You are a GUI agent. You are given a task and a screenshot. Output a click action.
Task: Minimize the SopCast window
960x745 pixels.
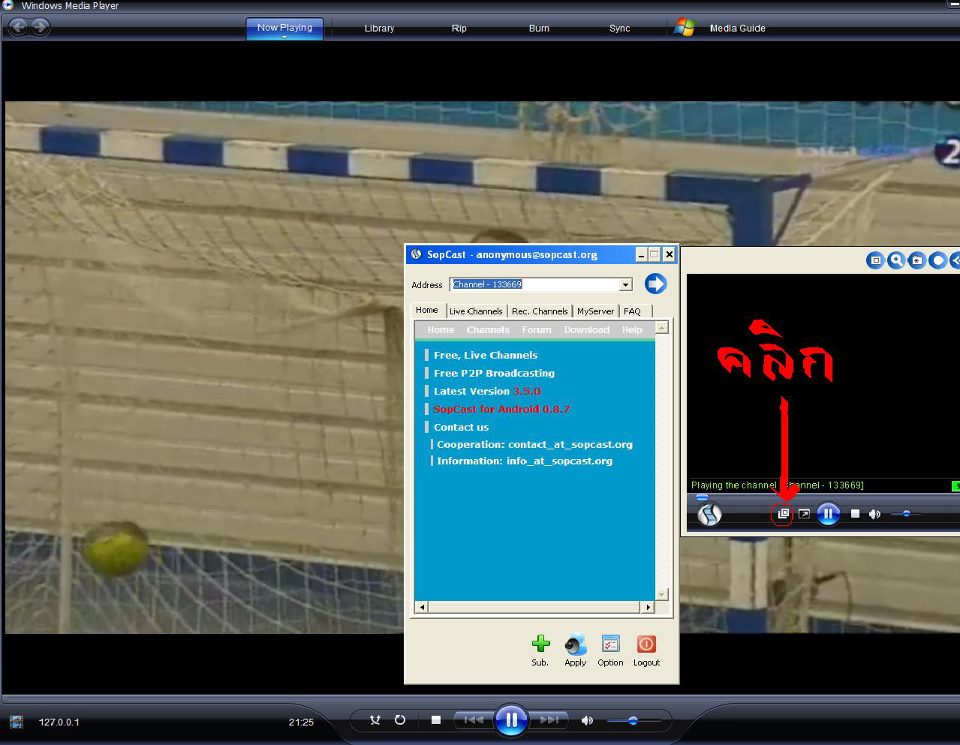(641, 255)
